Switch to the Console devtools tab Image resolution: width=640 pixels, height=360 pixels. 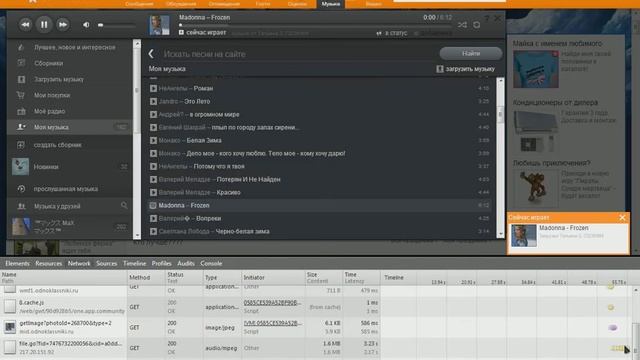coord(211,263)
